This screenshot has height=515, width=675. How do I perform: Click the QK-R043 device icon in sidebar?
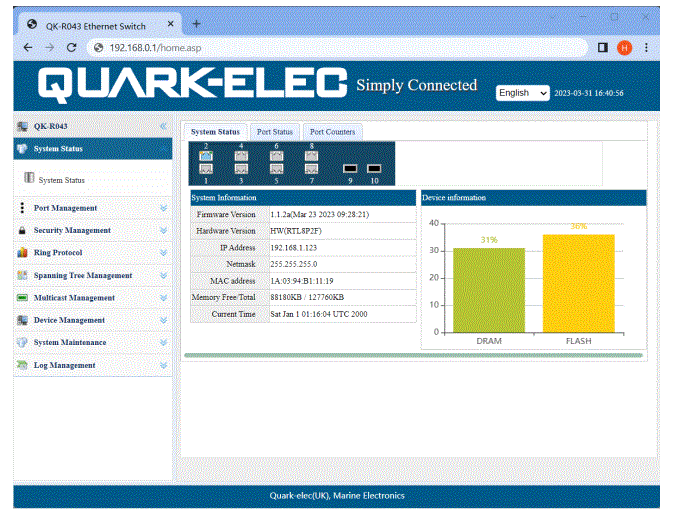[x=22, y=126]
